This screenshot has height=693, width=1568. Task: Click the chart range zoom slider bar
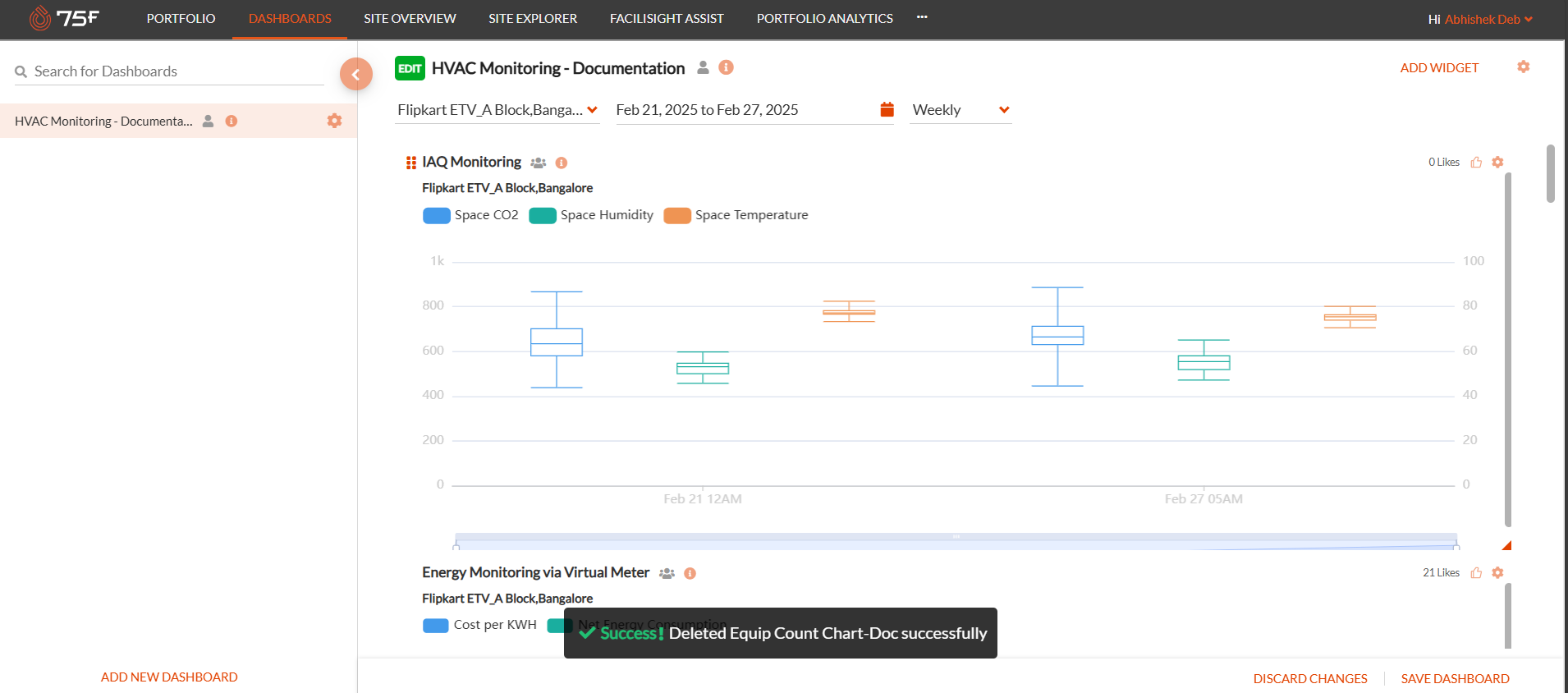pyautogui.click(x=956, y=541)
